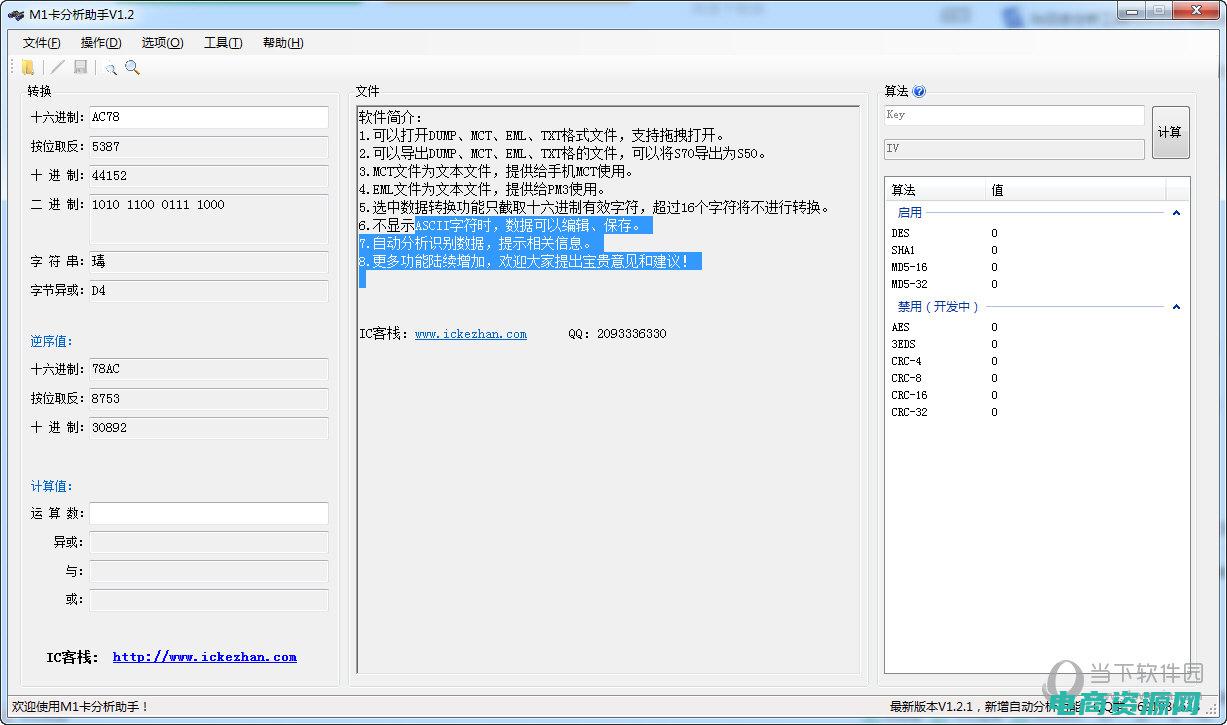
Task: Open the 文件(F) menu
Action: coord(41,43)
